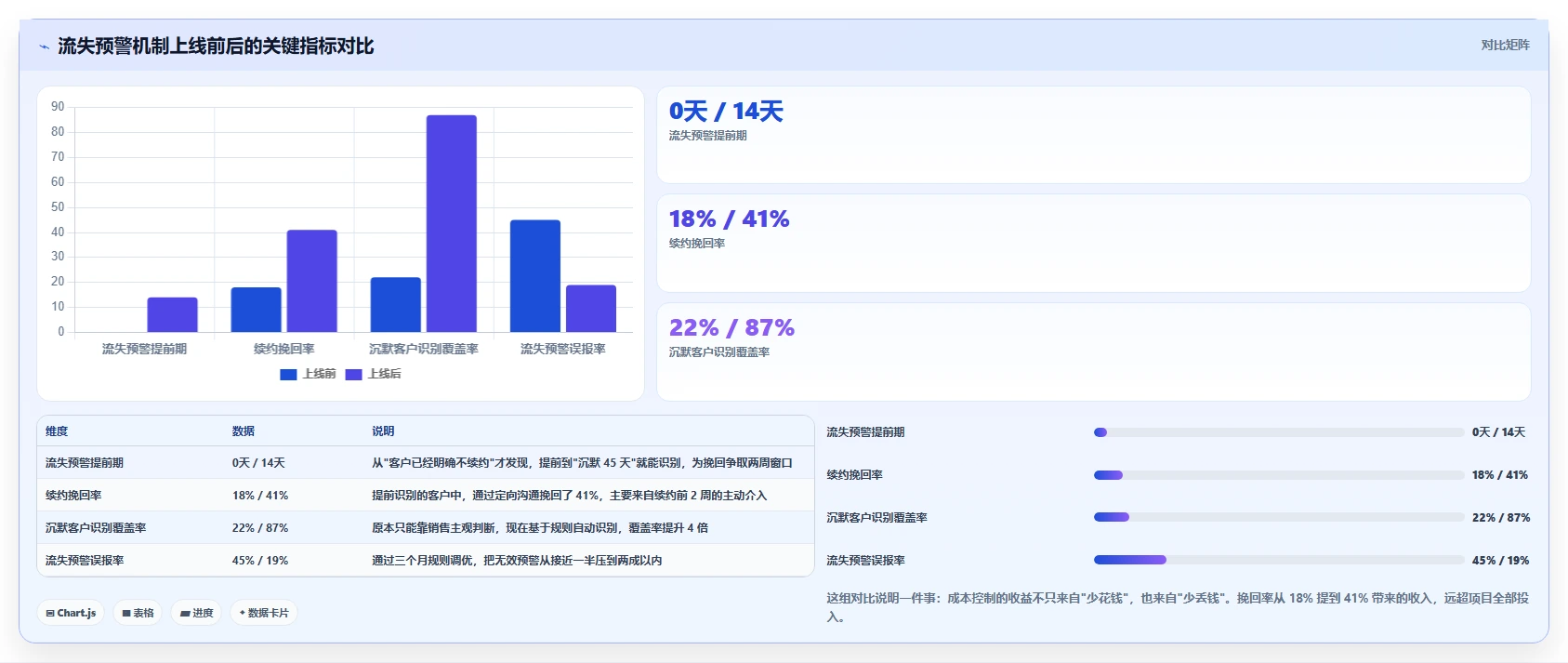This screenshot has height=663, width=1568.
Task: Select the 流失预警提前期 table row label
Action: pyautogui.click(x=85, y=463)
